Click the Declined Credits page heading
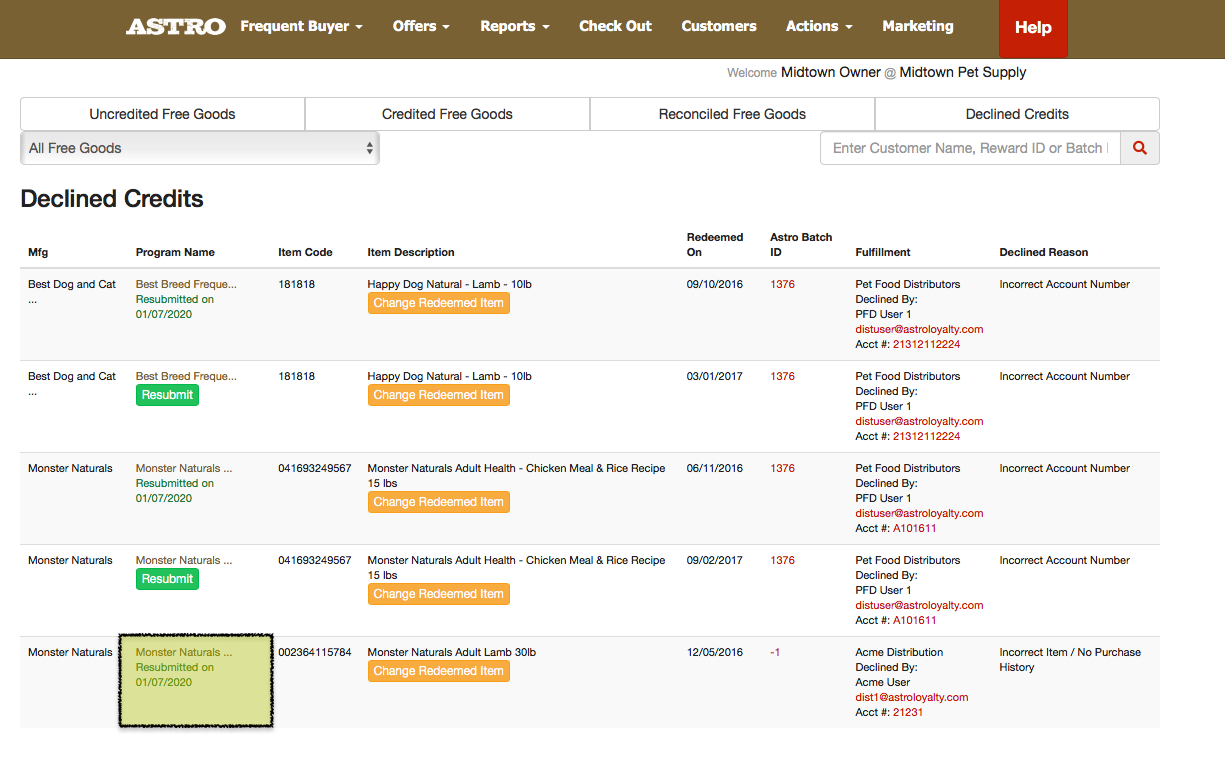This screenshot has height=781, width=1225. [112, 199]
